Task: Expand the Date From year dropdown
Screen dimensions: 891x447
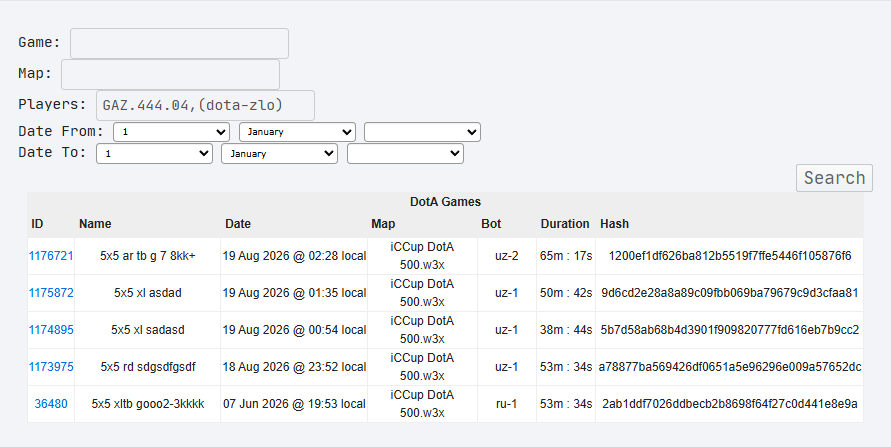Action: click(422, 132)
